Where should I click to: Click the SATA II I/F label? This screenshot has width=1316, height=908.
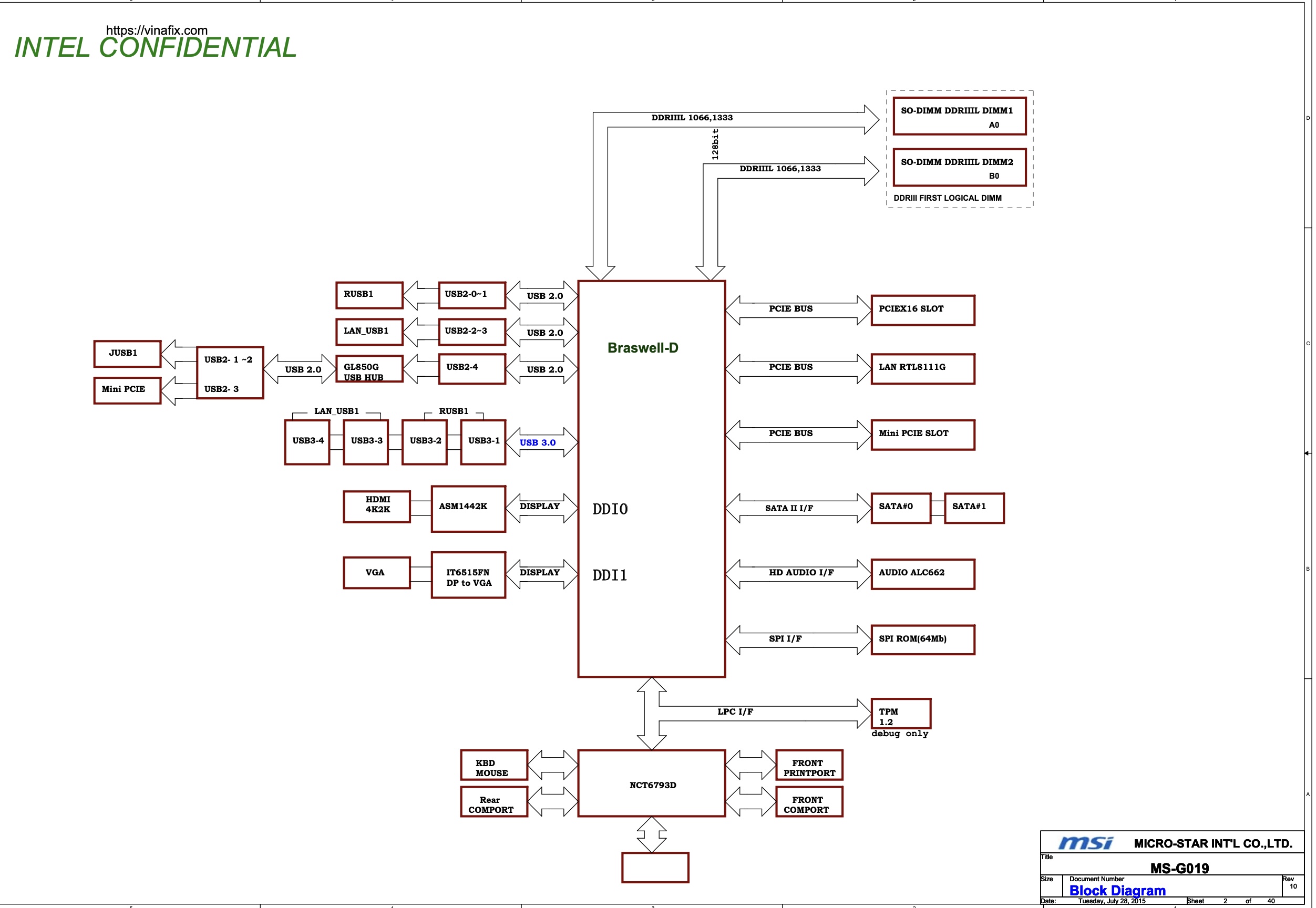pos(788,508)
